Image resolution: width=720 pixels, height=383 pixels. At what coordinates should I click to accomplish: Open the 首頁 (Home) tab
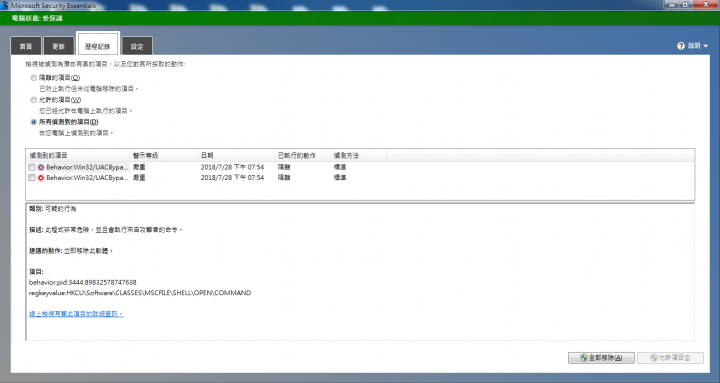(26, 46)
